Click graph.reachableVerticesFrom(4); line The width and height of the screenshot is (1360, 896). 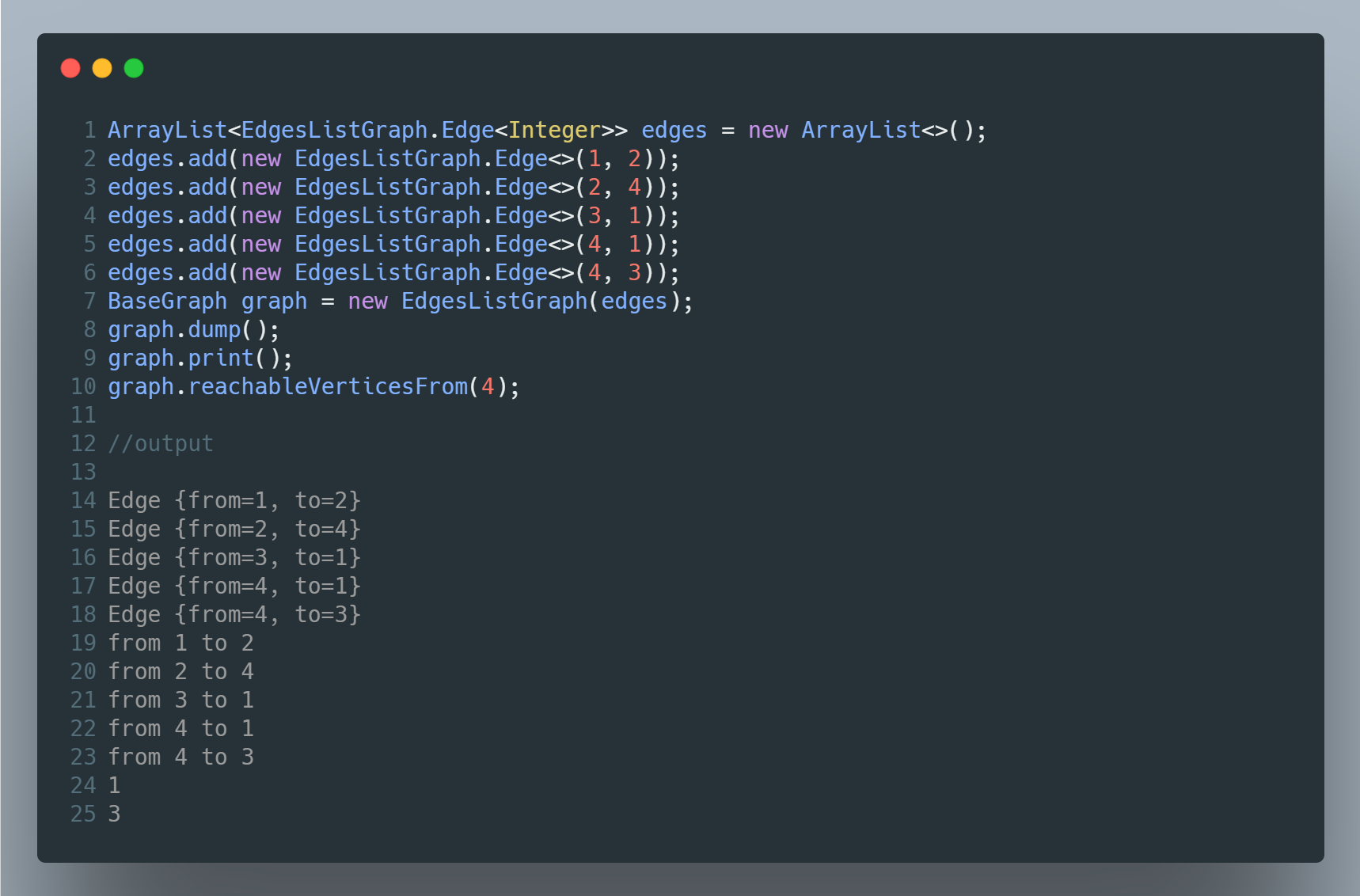pos(313,386)
